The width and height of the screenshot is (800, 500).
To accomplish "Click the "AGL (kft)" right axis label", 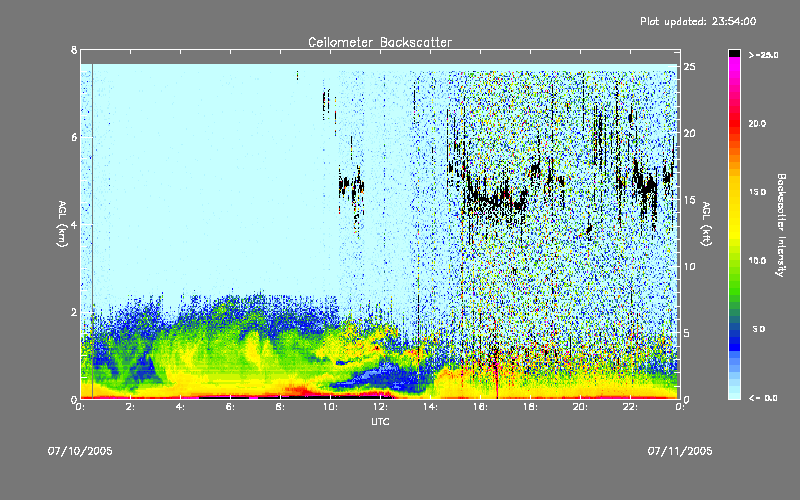I will point(706,224).
